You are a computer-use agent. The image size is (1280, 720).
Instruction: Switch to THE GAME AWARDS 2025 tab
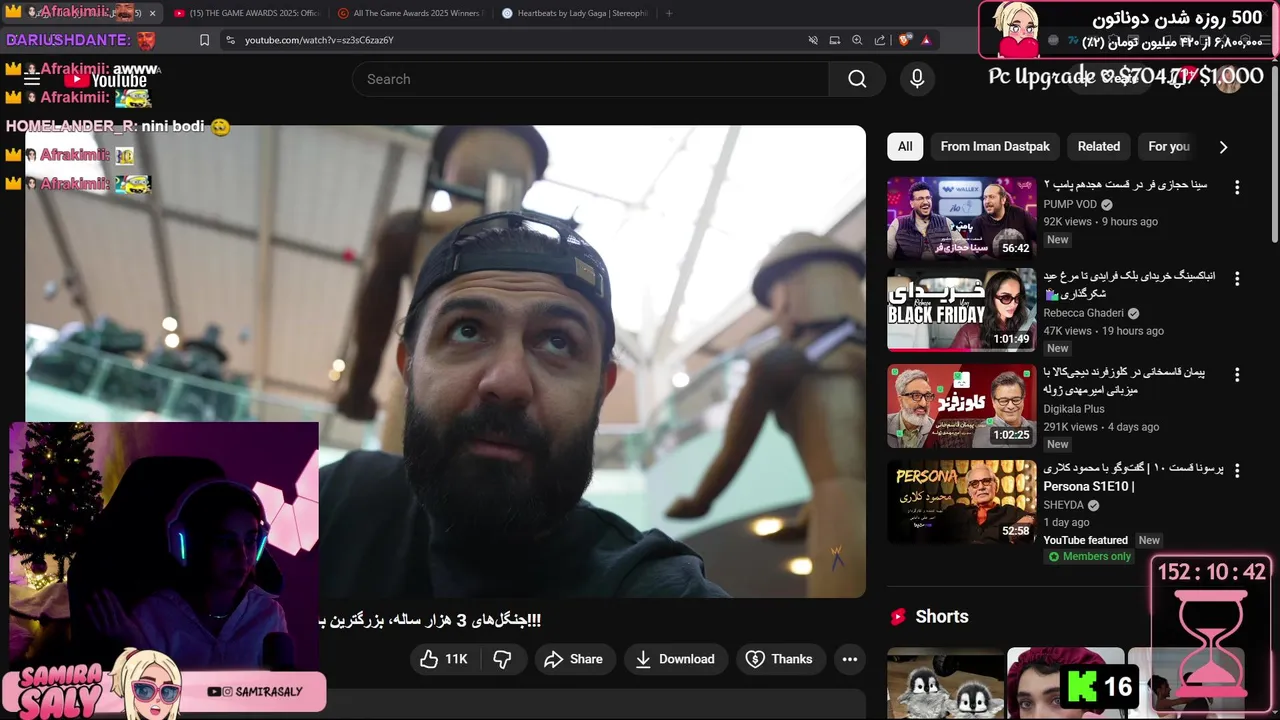245,13
